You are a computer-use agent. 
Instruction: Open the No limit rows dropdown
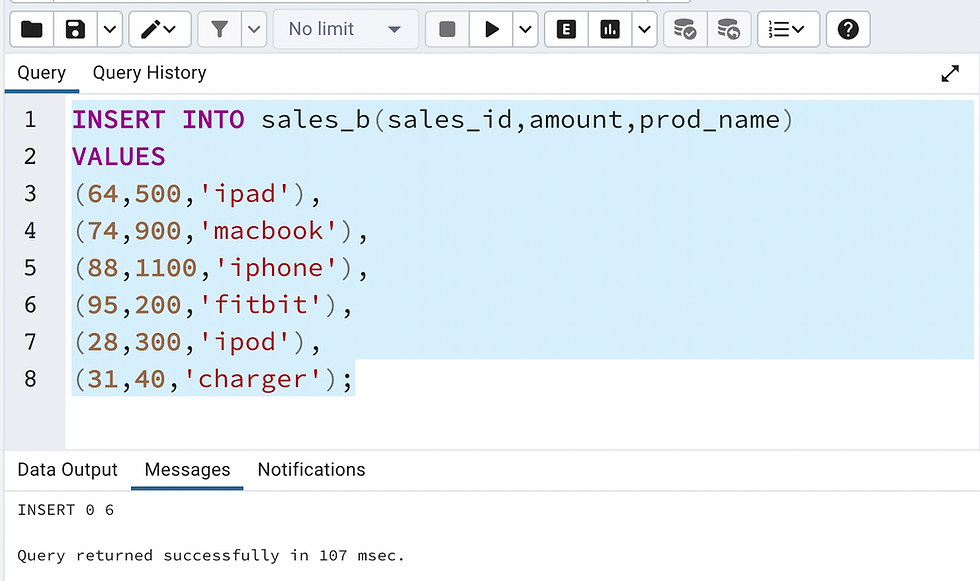pos(346,29)
